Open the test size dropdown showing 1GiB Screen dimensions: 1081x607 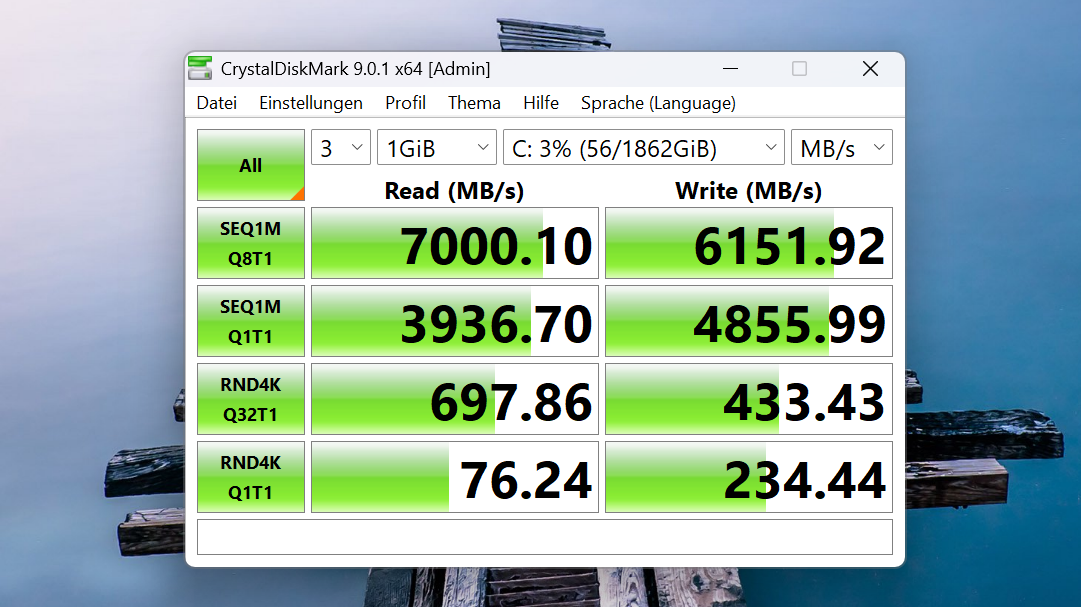pyautogui.click(x=436, y=146)
